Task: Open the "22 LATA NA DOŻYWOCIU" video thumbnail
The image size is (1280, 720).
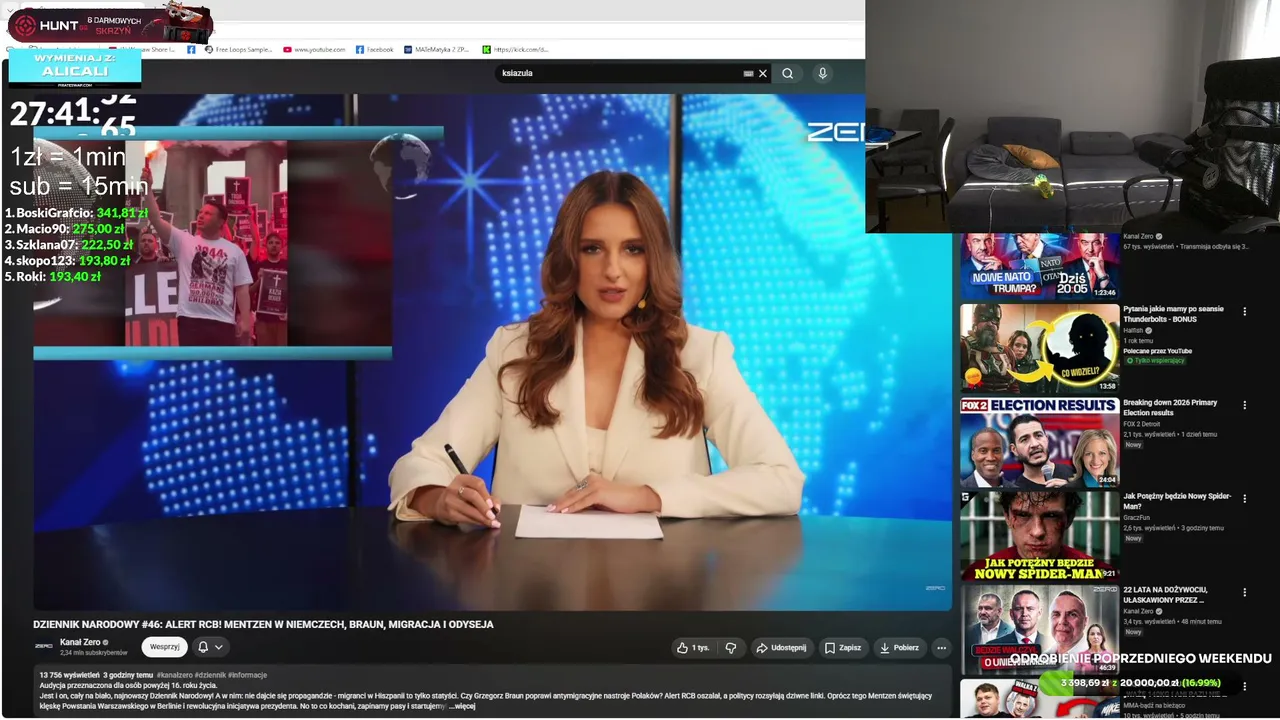Action: click(x=1040, y=629)
